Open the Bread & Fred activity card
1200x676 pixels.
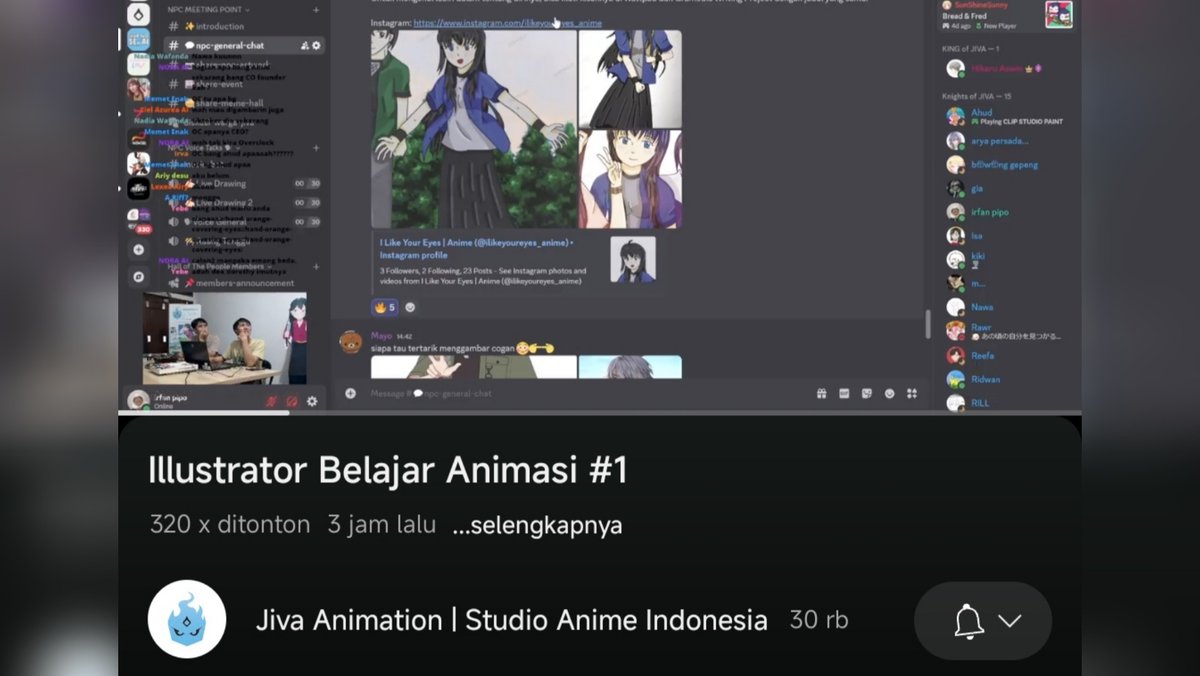point(1008,15)
